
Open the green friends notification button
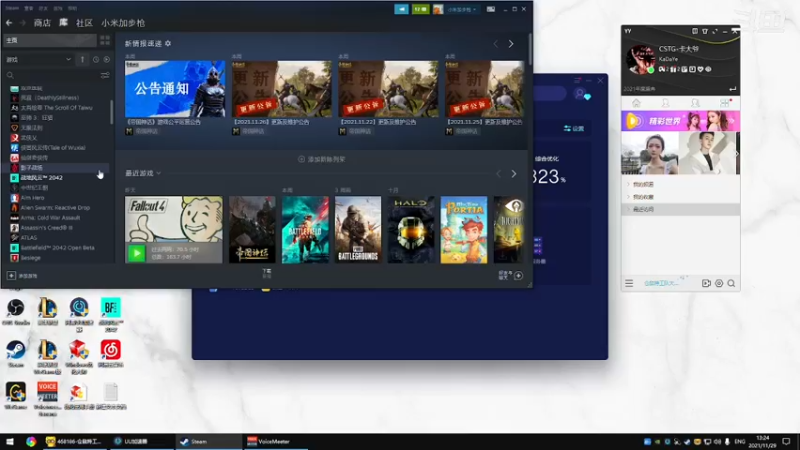[x=421, y=9]
